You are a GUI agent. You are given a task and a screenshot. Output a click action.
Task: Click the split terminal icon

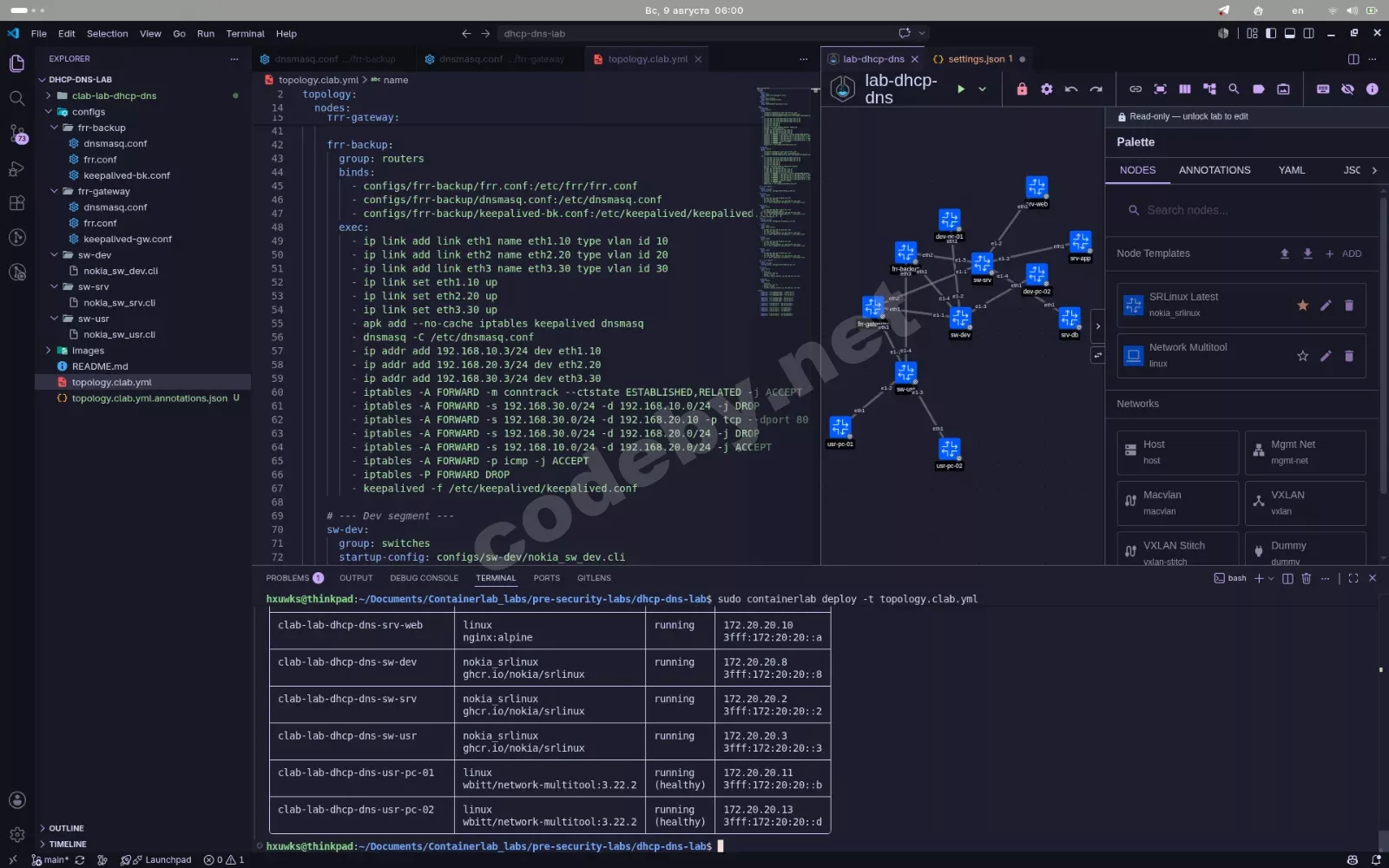tap(1287, 578)
